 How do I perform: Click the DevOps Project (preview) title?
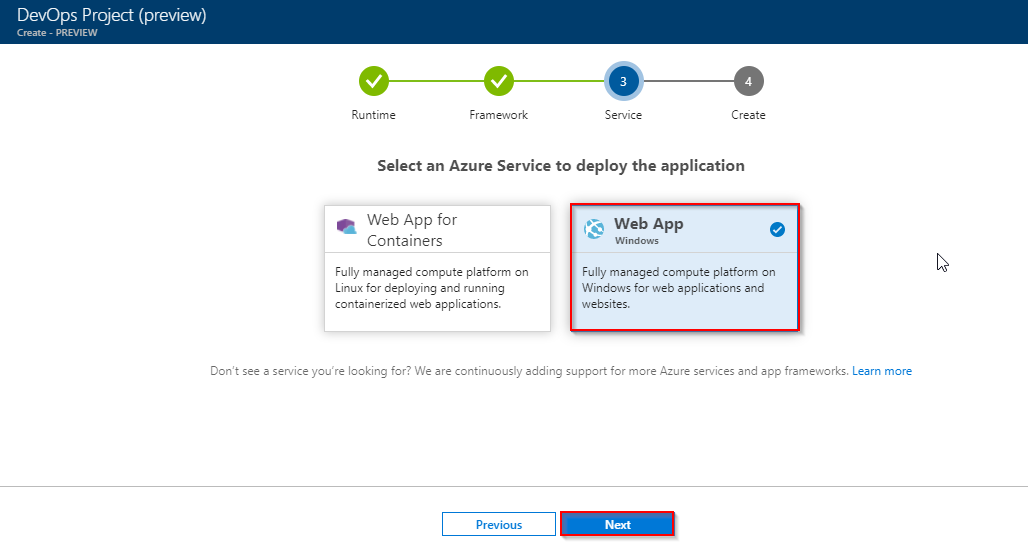point(111,15)
